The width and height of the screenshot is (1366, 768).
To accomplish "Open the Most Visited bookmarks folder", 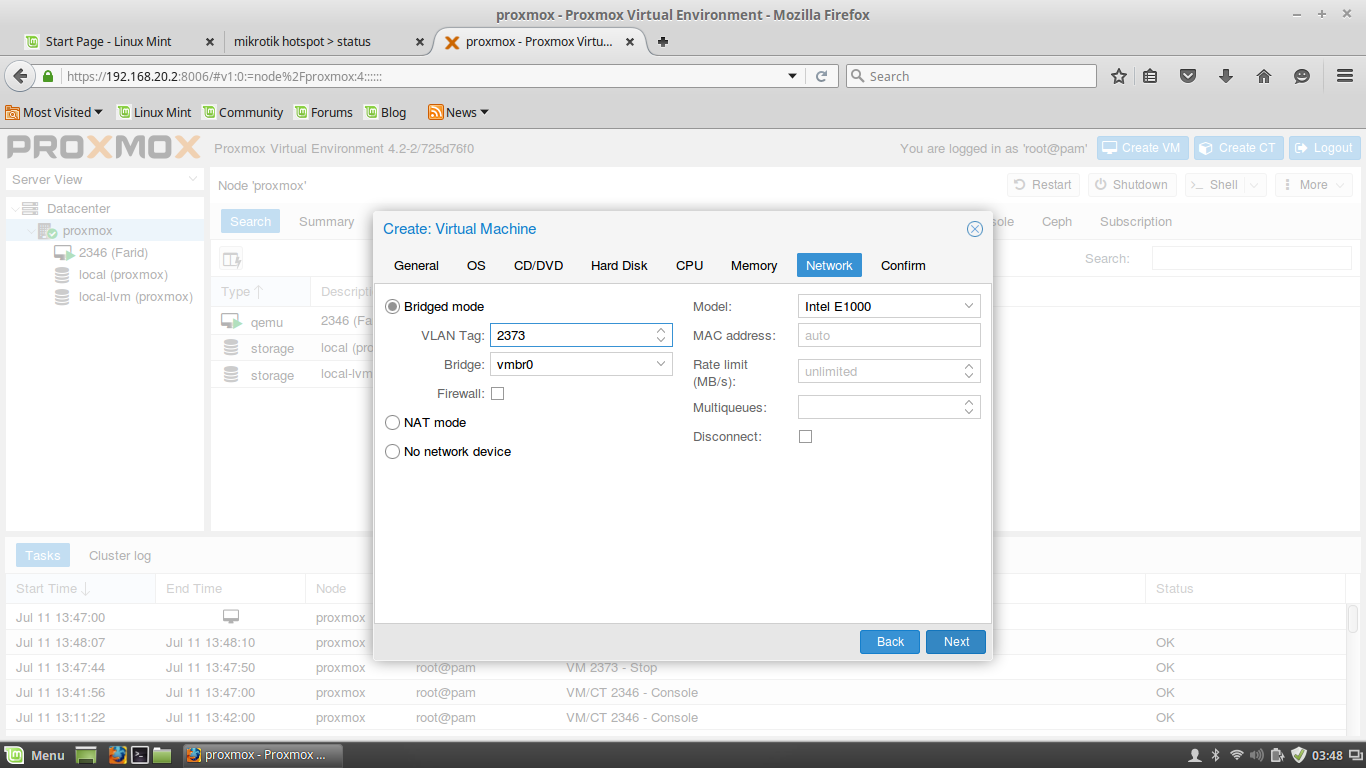I will tap(54, 112).
